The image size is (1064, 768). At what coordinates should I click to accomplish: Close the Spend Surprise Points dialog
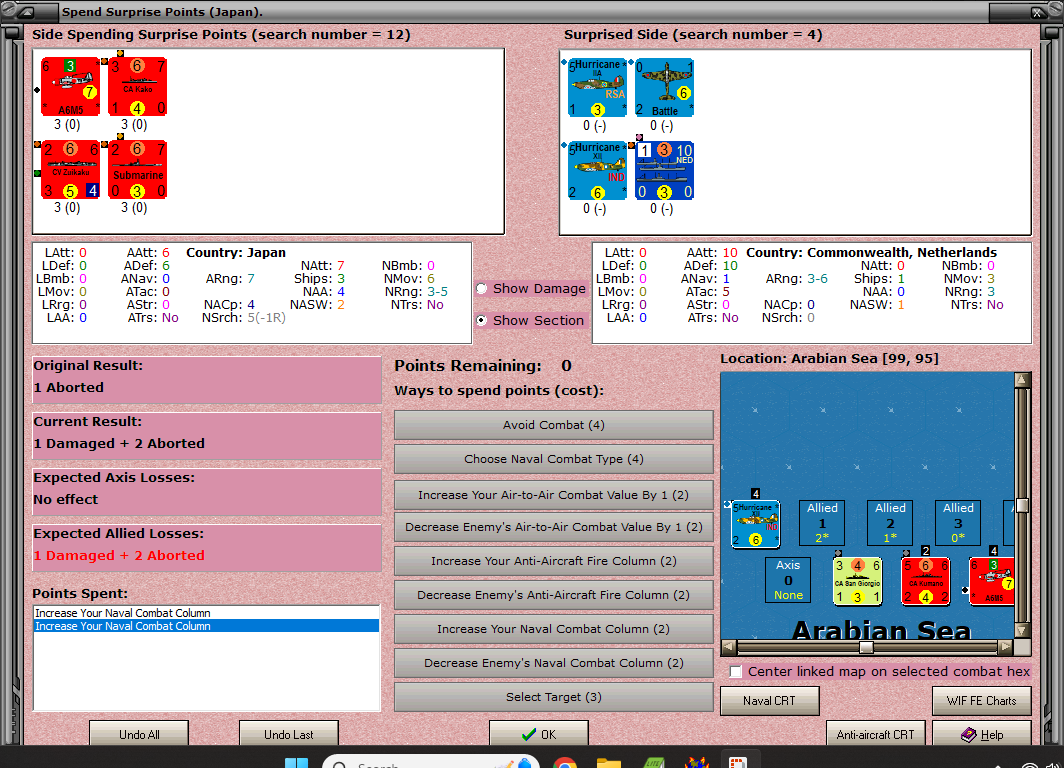[1036, 12]
